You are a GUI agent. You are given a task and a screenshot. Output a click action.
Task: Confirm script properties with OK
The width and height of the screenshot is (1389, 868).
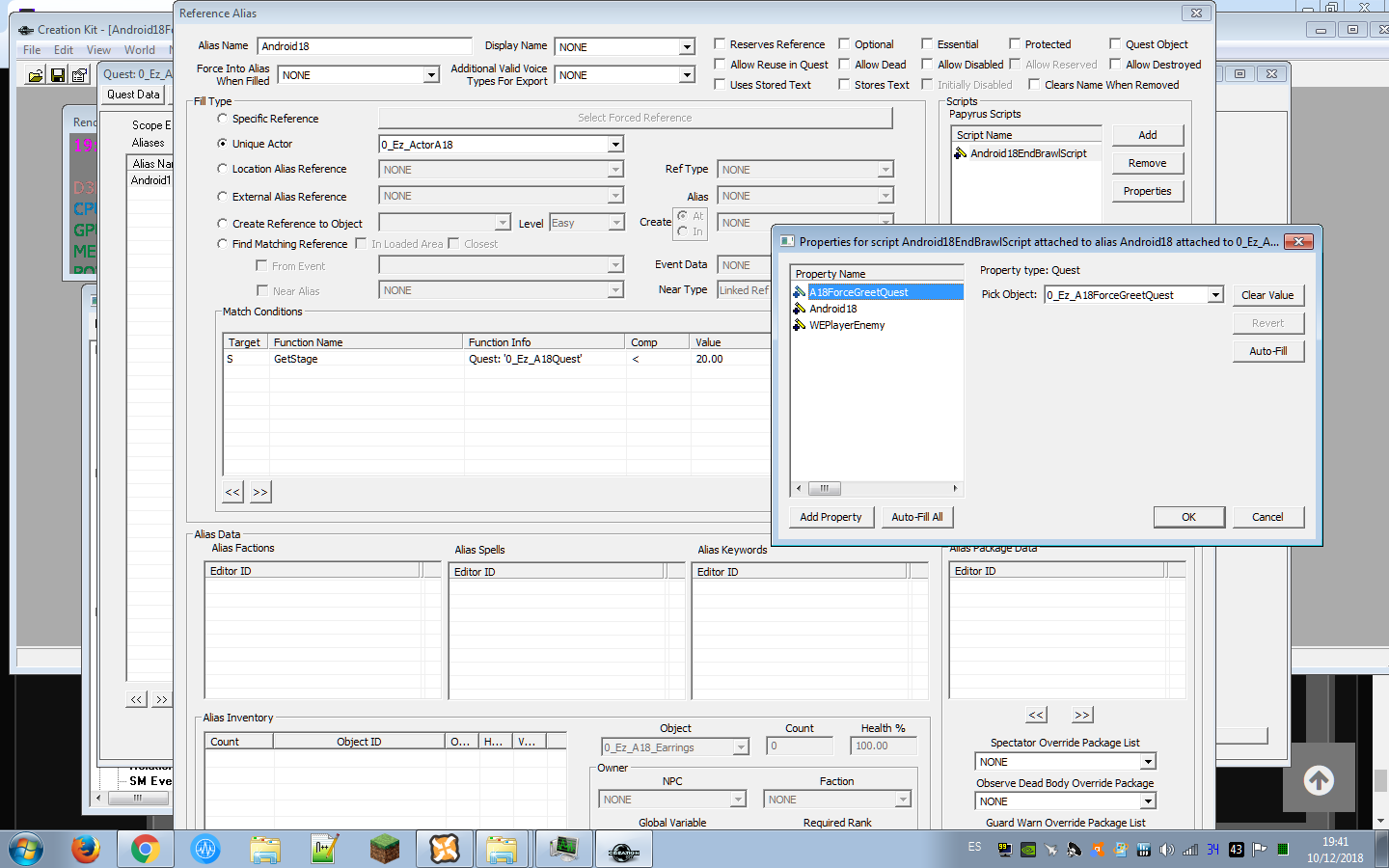(x=1189, y=517)
